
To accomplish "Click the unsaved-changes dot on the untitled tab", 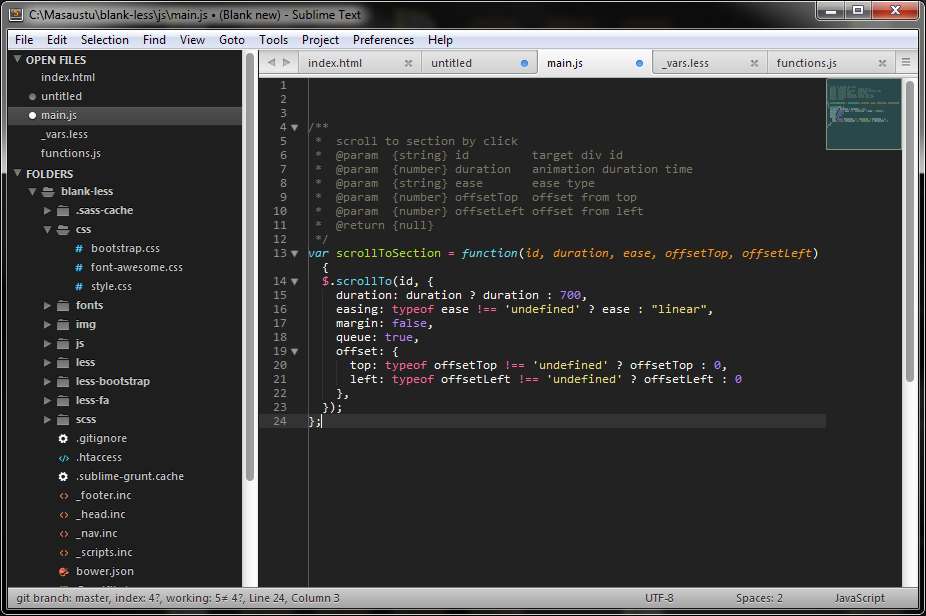I will (x=526, y=61).
